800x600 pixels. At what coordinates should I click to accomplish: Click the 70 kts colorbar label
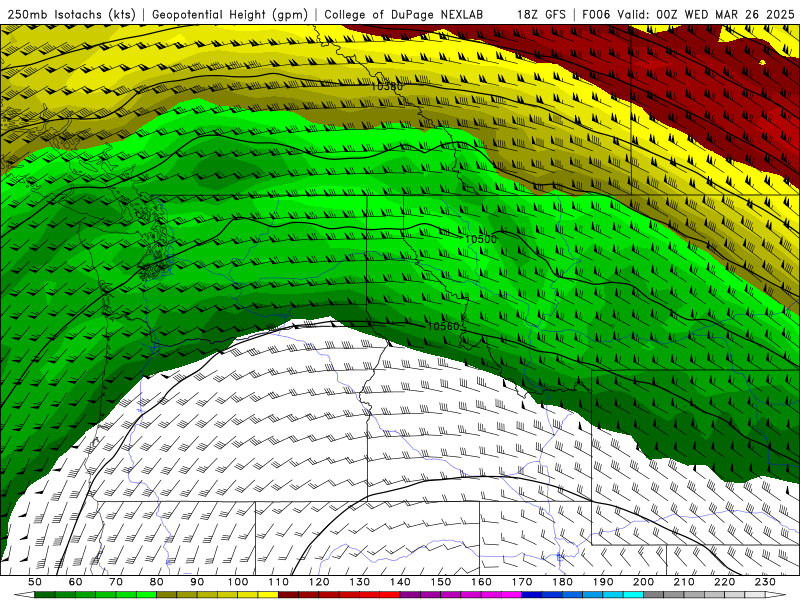(116, 582)
